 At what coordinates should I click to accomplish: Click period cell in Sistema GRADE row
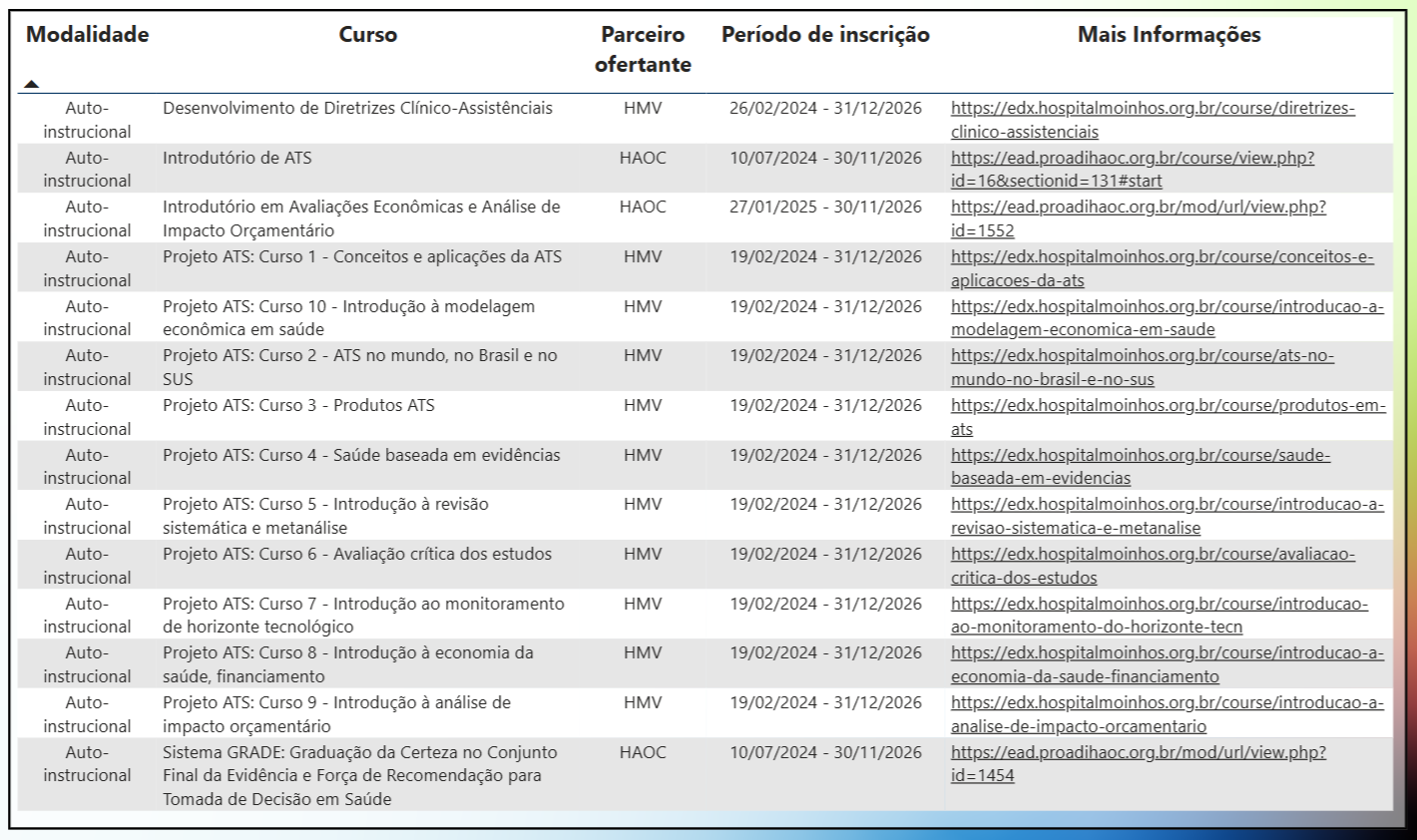[x=825, y=752]
